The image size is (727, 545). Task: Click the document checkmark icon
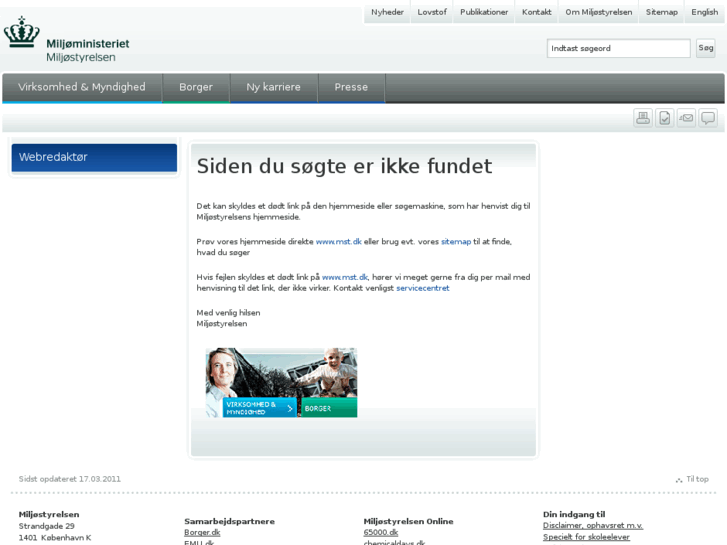pos(664,118)
